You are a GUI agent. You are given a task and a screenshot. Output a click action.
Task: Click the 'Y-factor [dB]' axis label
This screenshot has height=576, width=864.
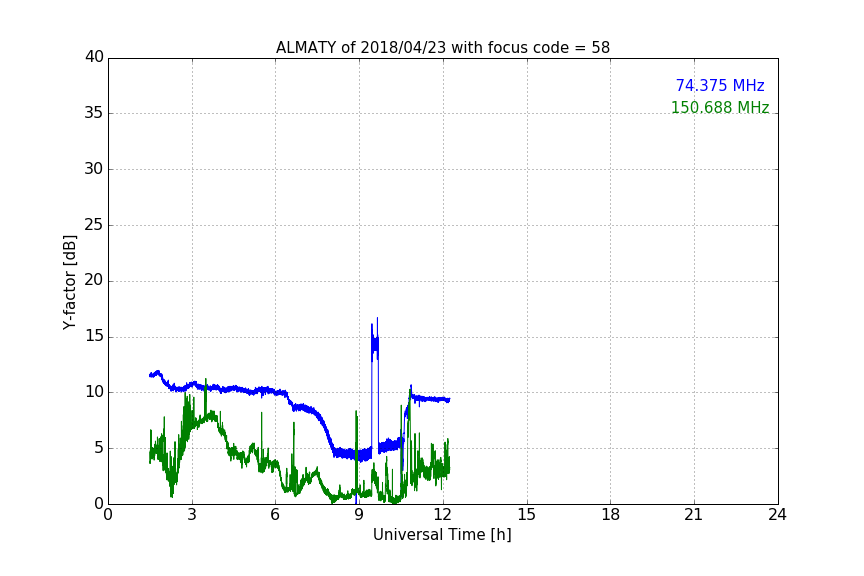(x=69, y=282)
